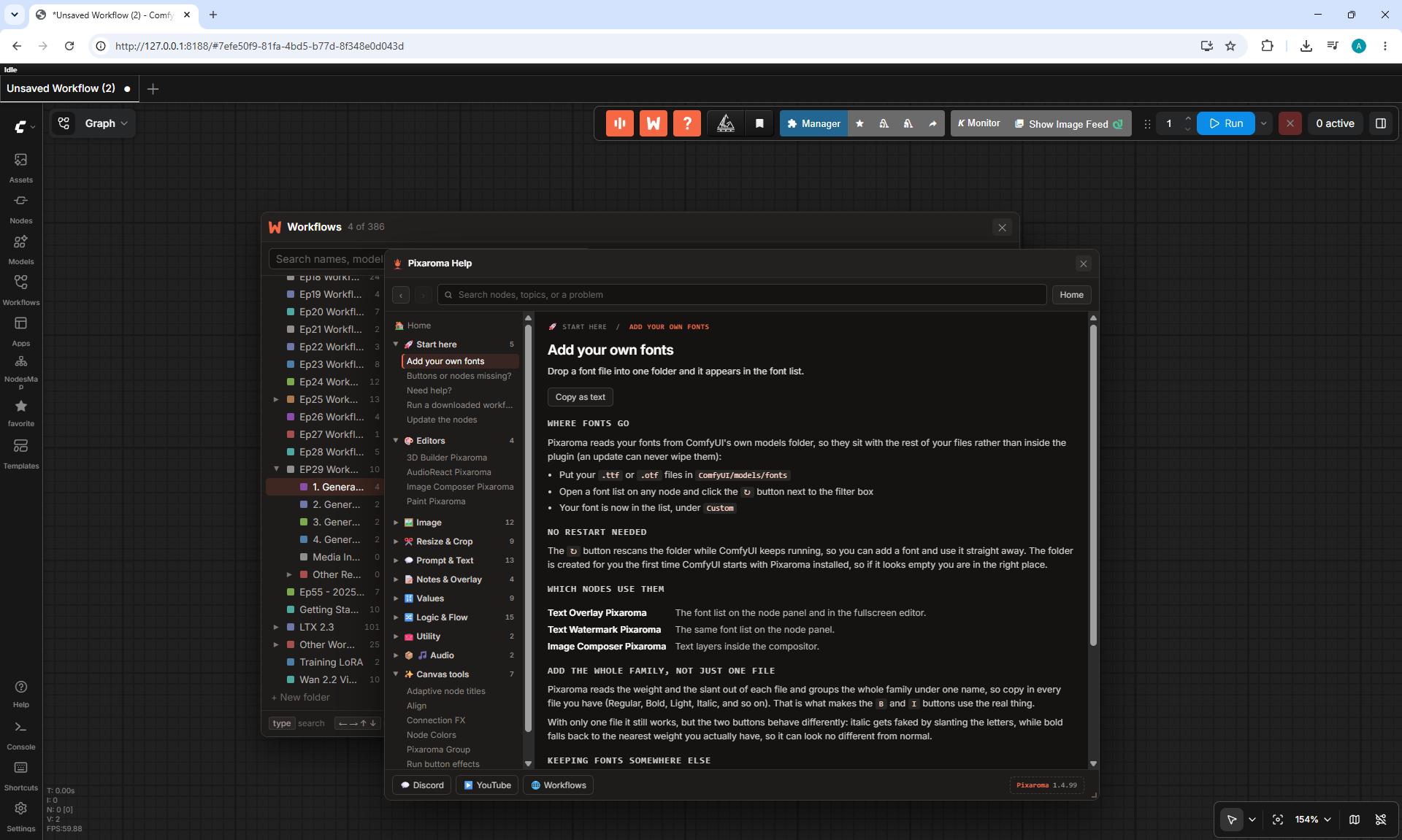Screen dimensions: 1402x840
Task: Open a new workflow tab with plus
Action: (153, 88)
